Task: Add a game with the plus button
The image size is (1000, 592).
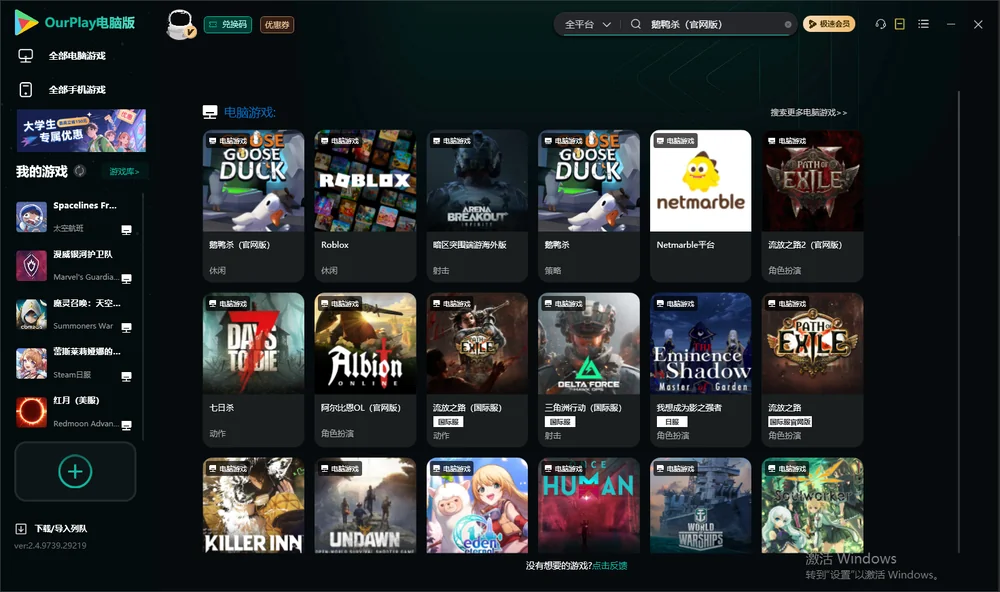Action: 75,471
